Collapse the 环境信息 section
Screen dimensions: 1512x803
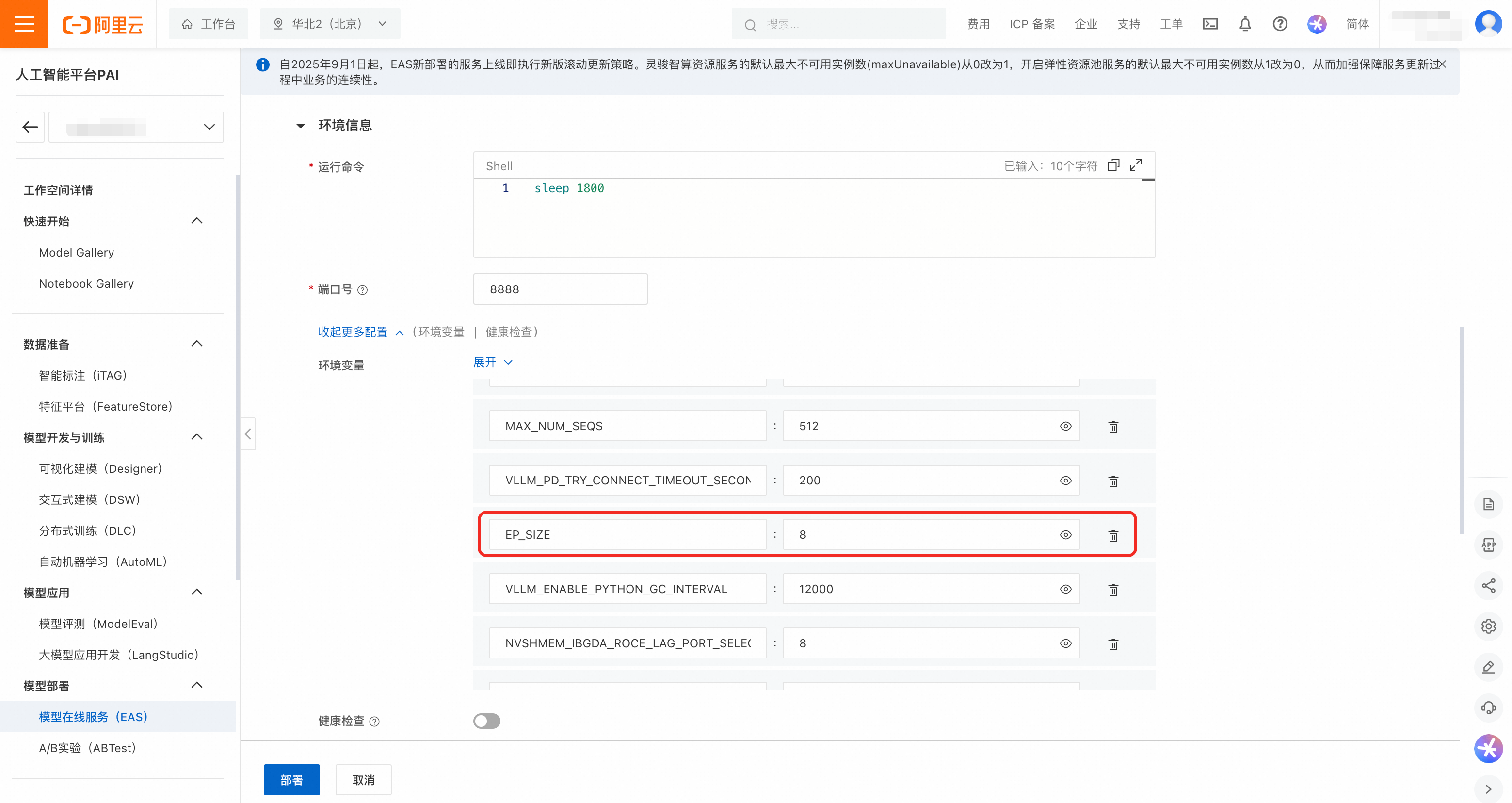tap(301, 125)
